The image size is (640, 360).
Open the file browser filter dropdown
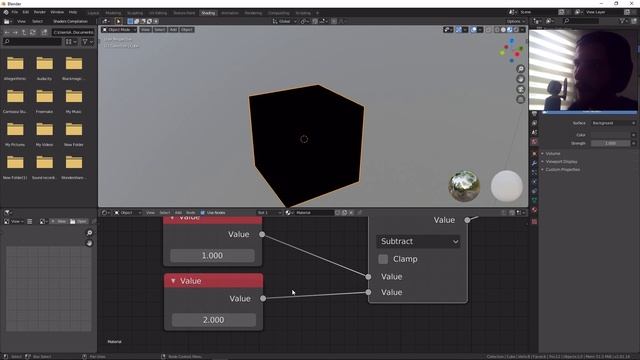[x=88, y=42]
